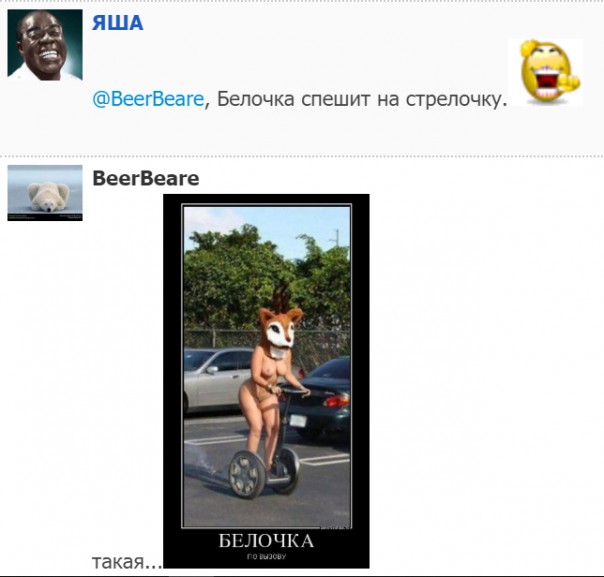Click the dotted separator between comments
Image resolution: width=604 pixels, height=577 pixels.
(302, 156)
